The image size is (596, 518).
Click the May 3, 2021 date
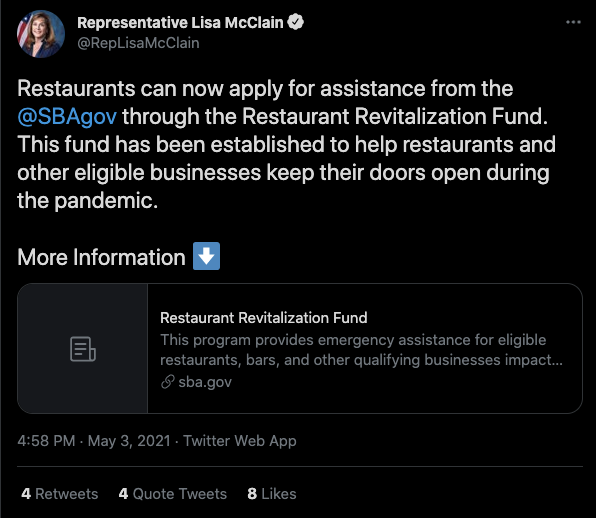click(x=129, y=441)
